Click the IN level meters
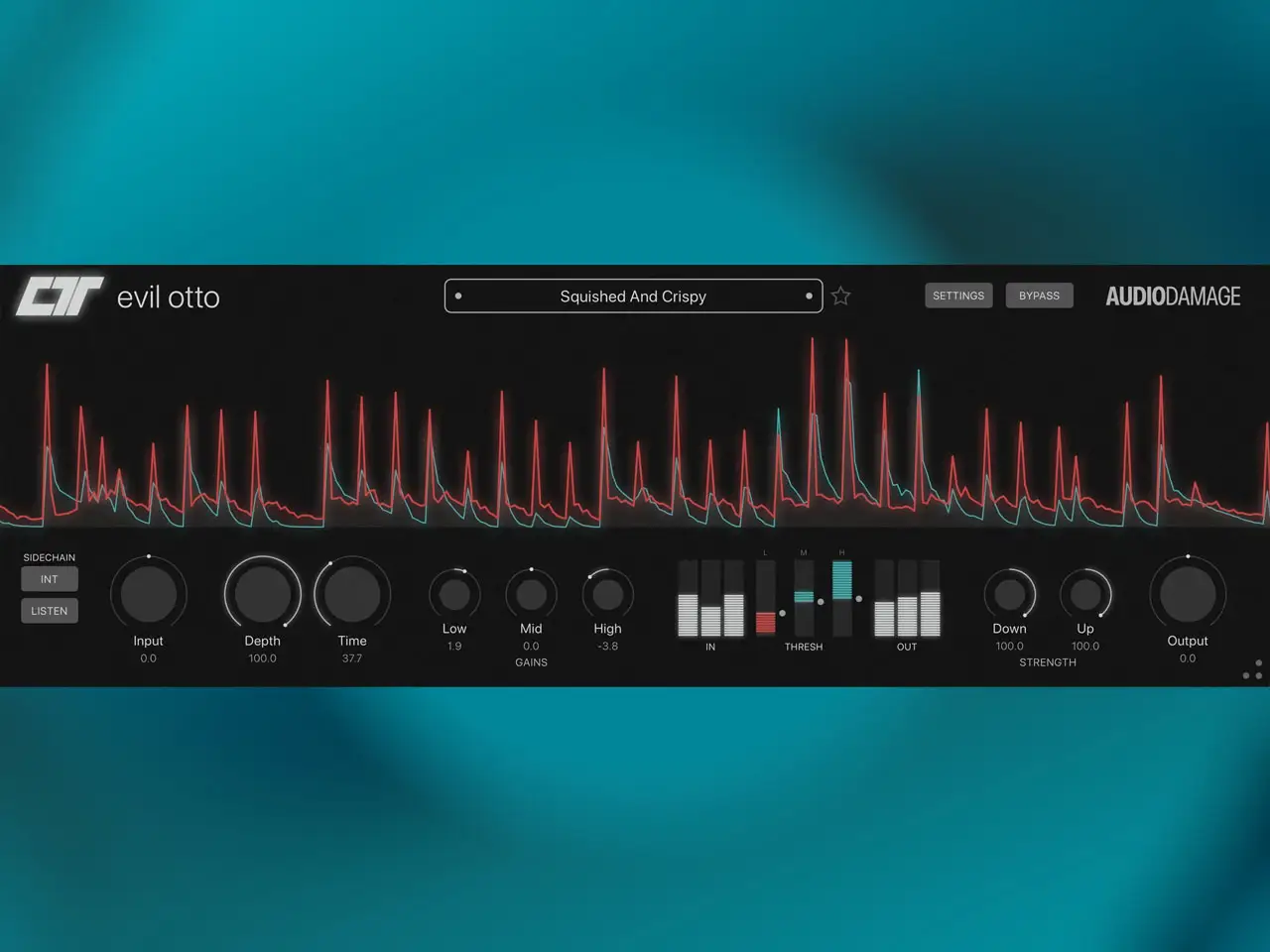Screen dimensions: 1270x952 pos(710,598)
